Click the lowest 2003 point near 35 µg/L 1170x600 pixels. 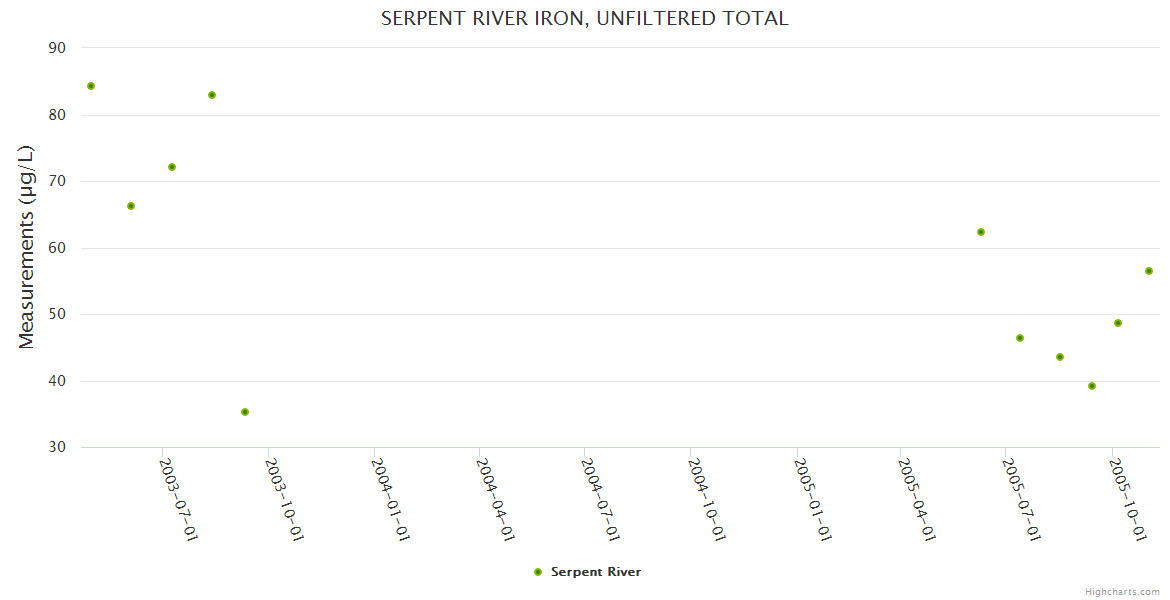point(245,412)
